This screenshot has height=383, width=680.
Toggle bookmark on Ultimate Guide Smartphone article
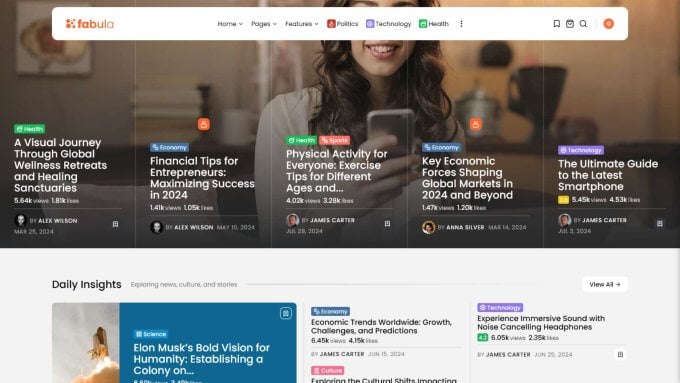coord(660,223)
